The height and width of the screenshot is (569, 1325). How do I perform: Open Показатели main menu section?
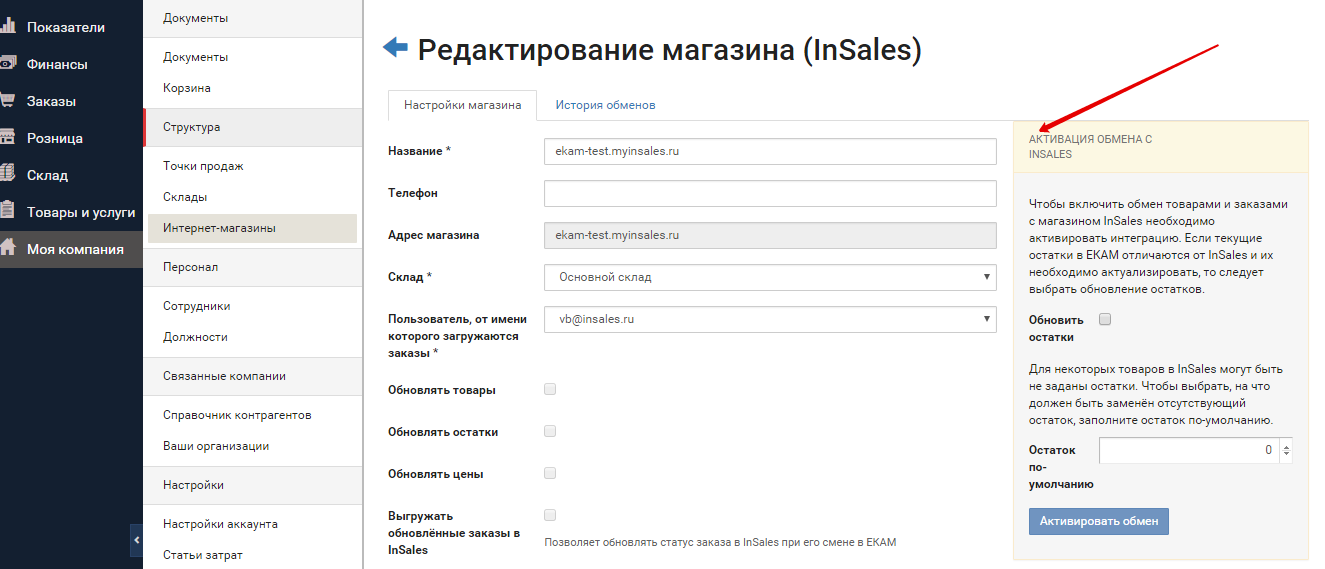[66, 27]
